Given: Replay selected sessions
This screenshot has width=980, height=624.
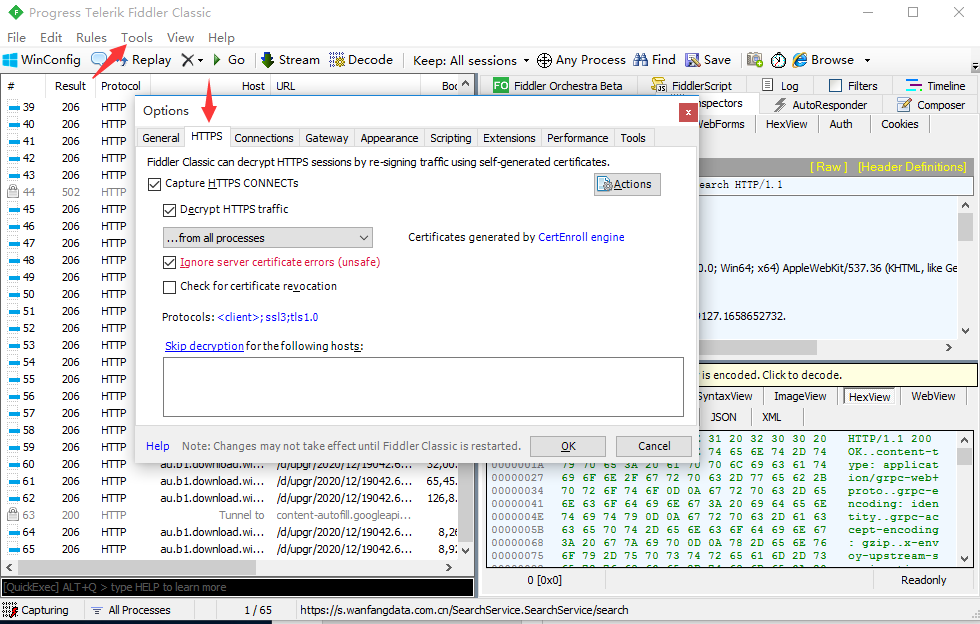Looking at the screenshot, I should click(x=151, y=60).
